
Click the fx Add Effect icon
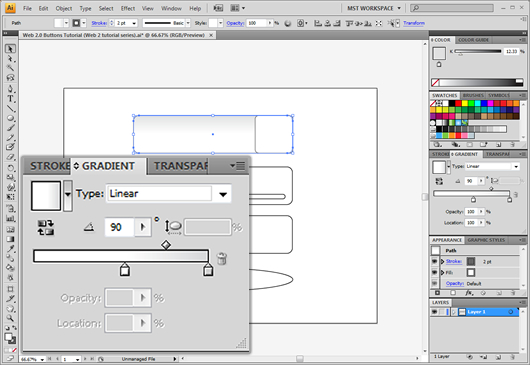(x=469, y=293)
